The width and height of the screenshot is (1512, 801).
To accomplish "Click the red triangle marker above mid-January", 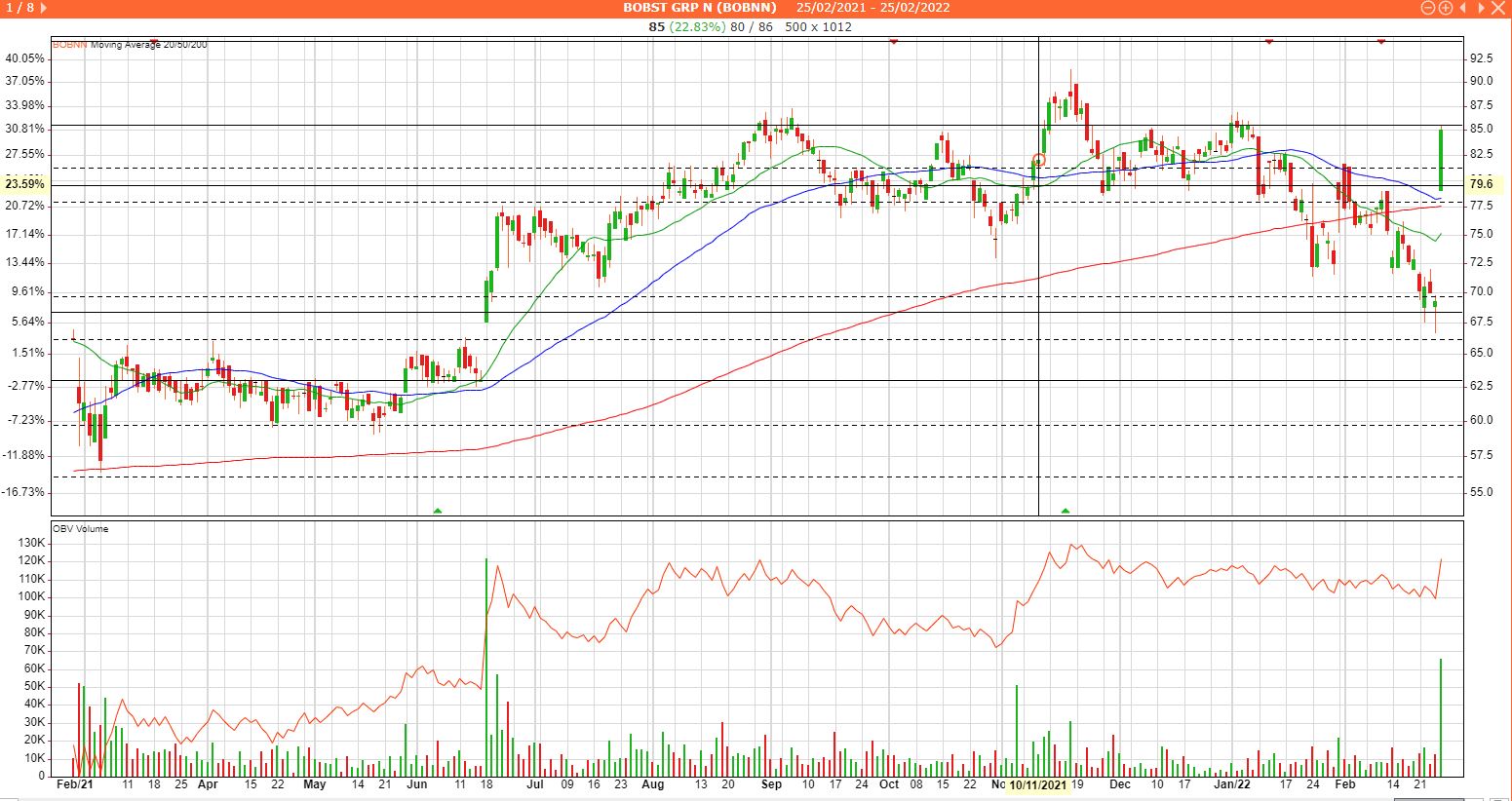I will [1268, 42].
